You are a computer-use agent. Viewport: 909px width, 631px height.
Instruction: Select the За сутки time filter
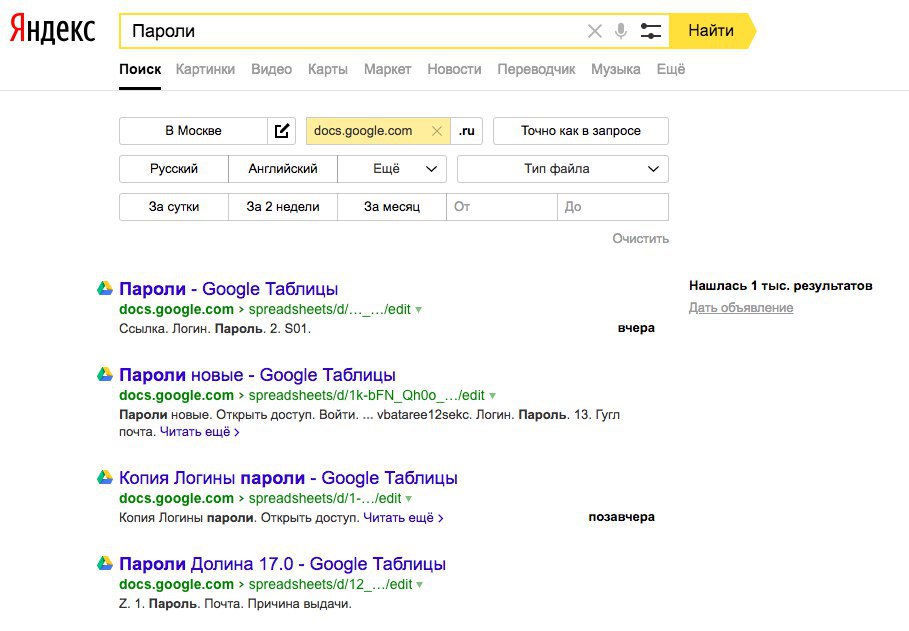[174, 207]
